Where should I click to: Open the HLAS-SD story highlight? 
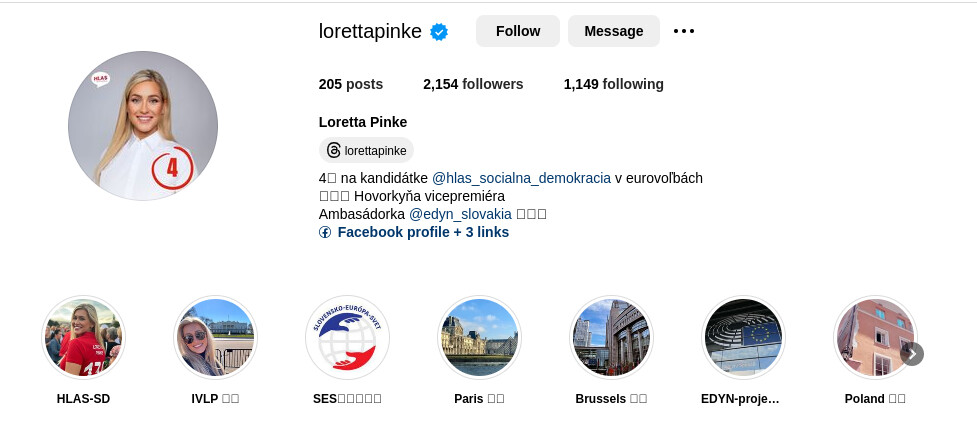click(x=83, y=337)
